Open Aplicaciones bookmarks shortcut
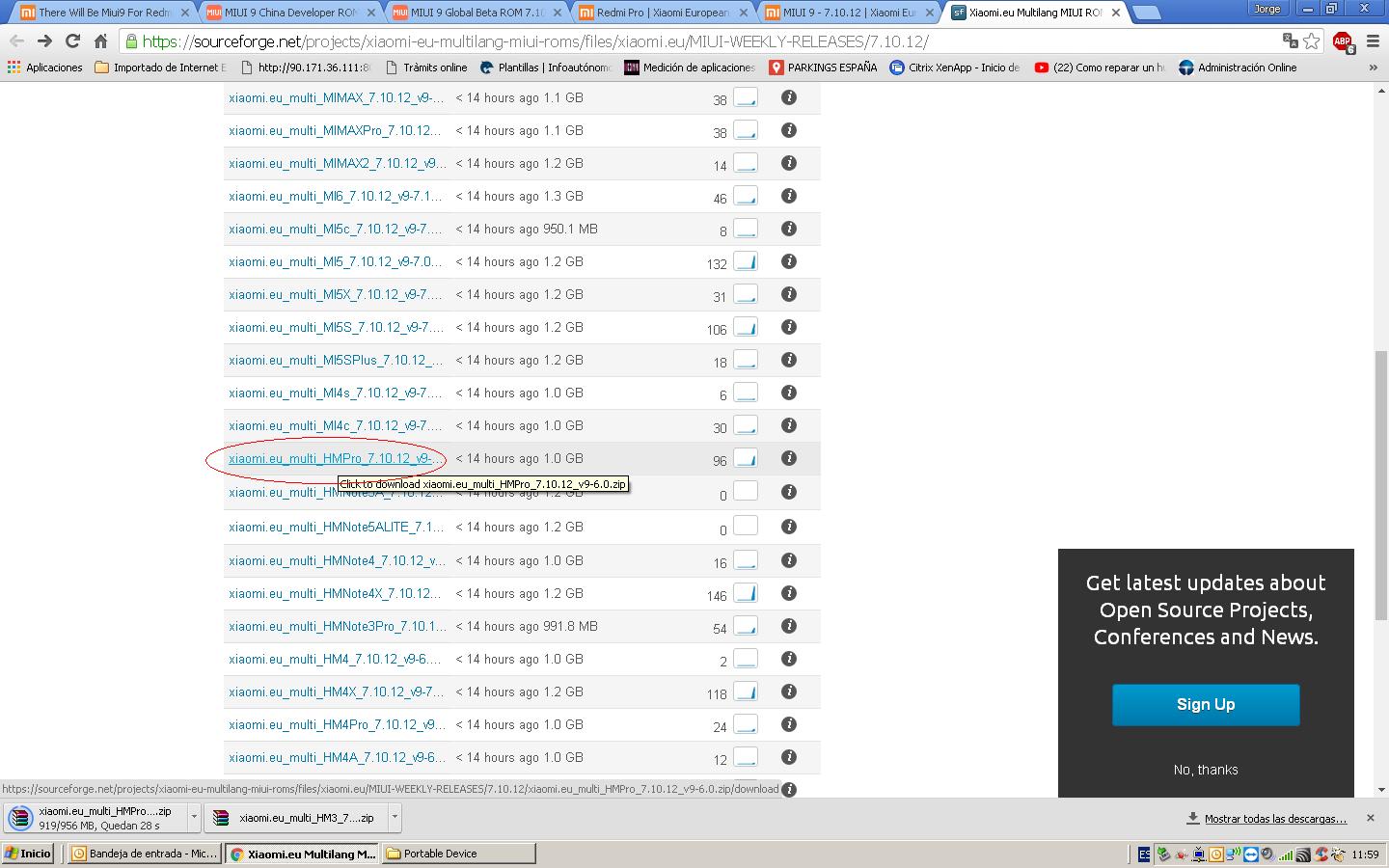This screenshot has width=1389, height=868. 44,68
